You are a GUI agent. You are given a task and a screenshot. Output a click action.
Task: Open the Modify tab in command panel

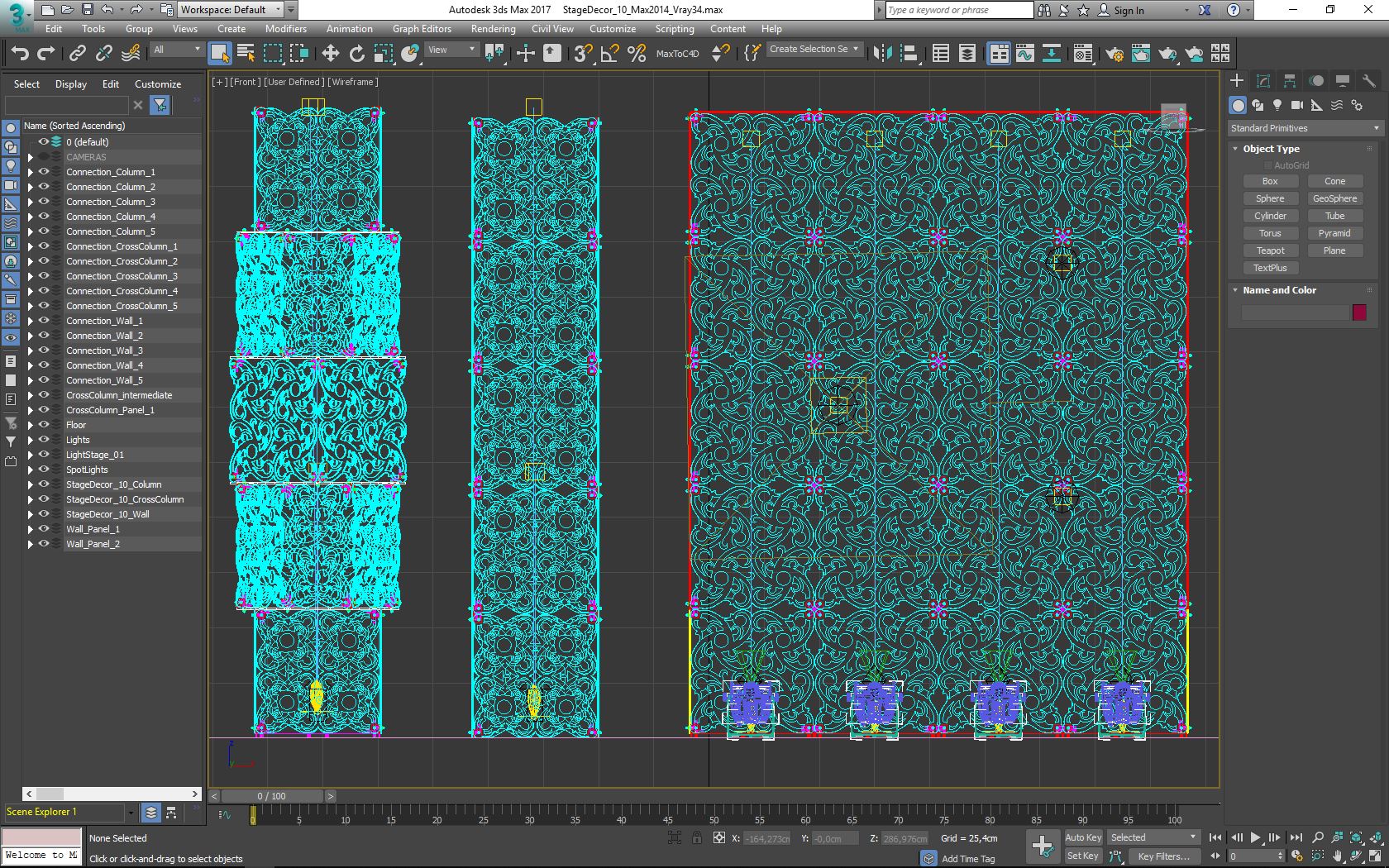tap(1263, 81)
